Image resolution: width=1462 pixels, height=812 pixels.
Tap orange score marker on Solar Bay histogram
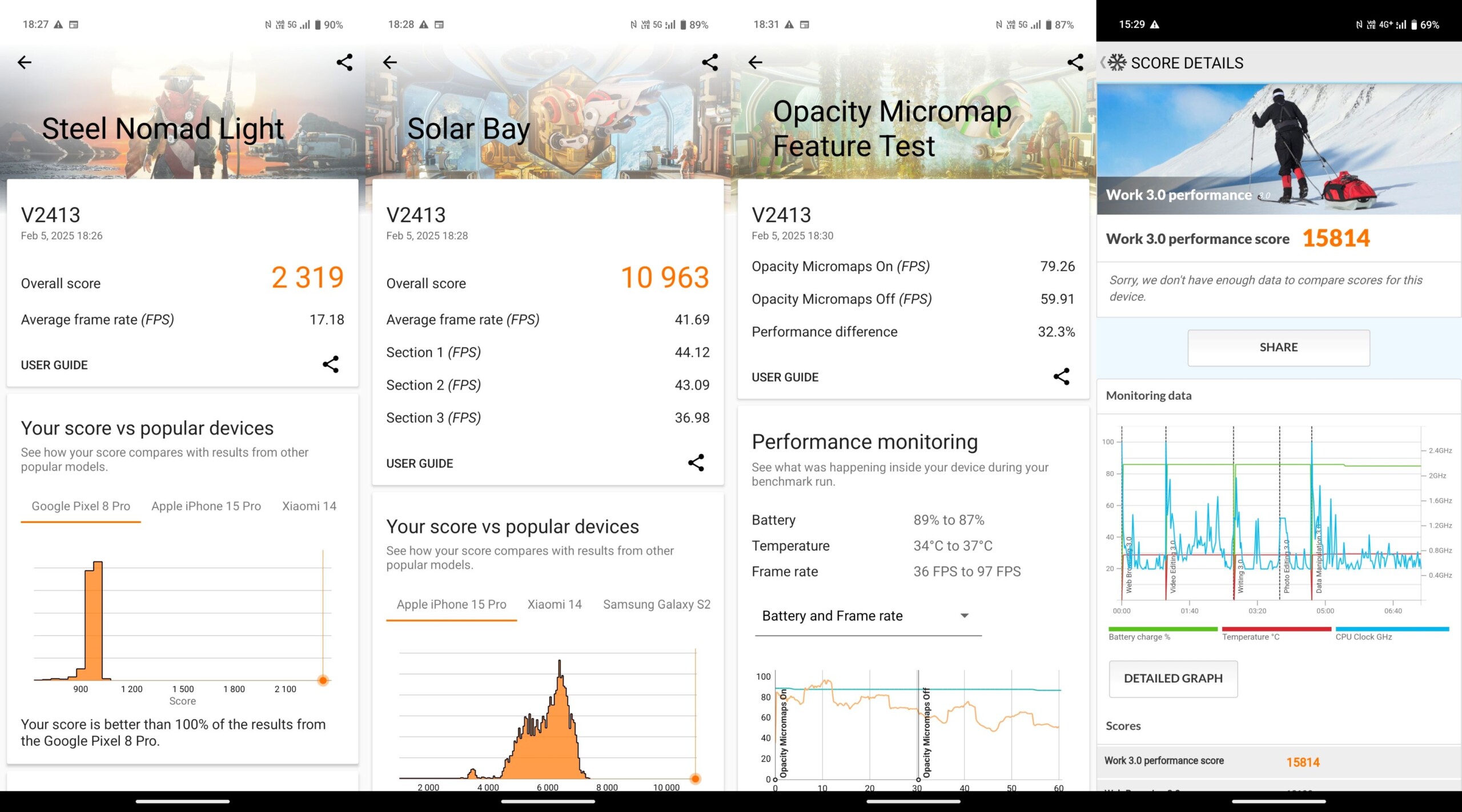(695, 778)
